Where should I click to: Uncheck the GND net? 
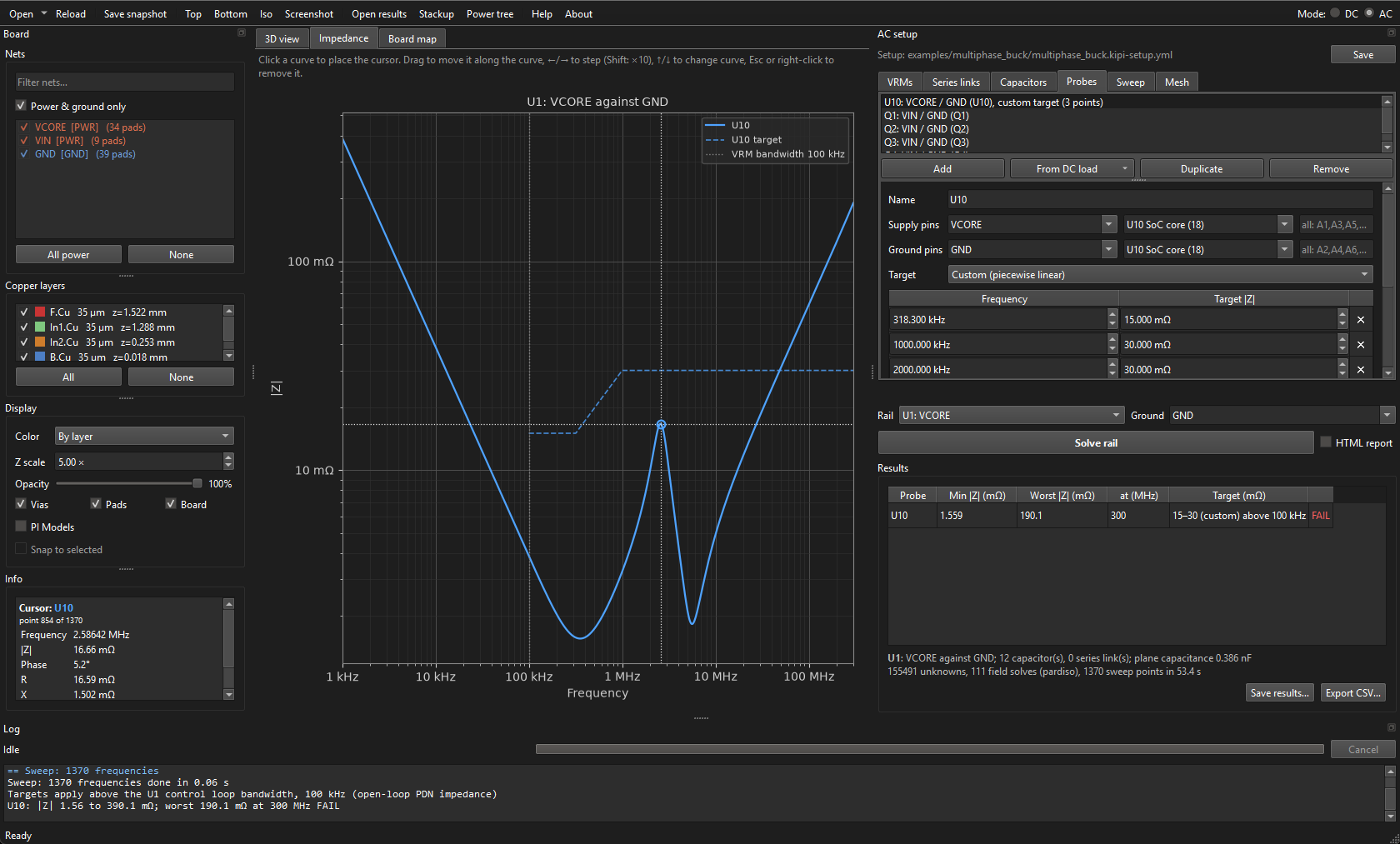tap(24, 154)
